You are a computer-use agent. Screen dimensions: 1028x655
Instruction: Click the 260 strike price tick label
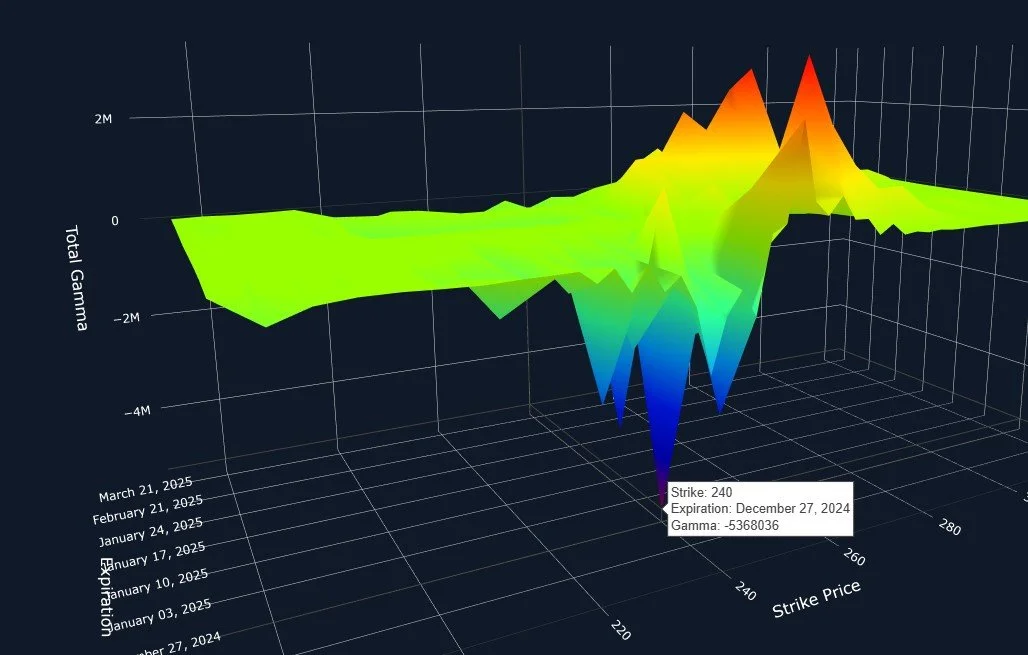pyautogui.click(x=854, y=557)
